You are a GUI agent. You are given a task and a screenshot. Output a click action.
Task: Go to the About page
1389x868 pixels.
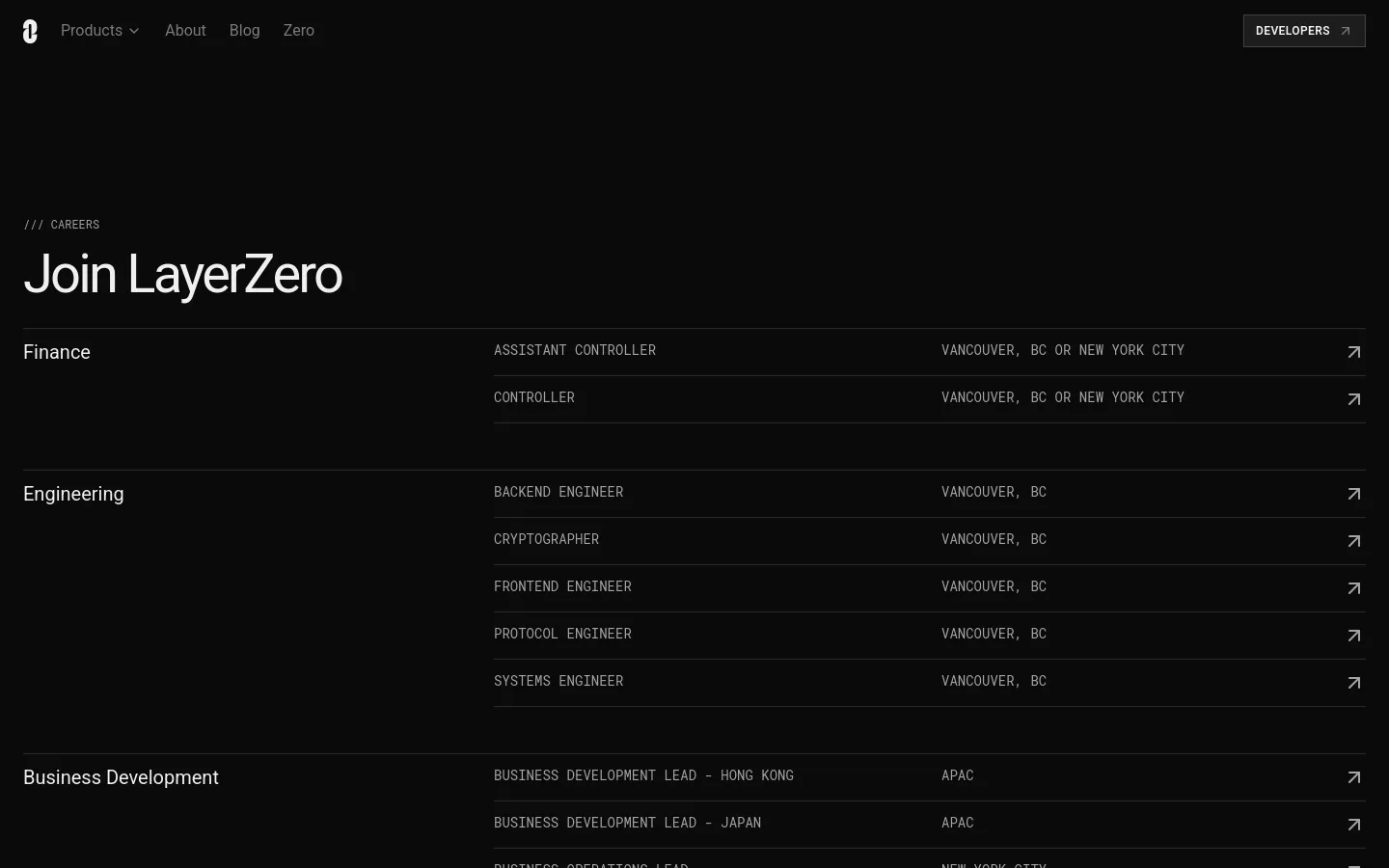[185, 31]
